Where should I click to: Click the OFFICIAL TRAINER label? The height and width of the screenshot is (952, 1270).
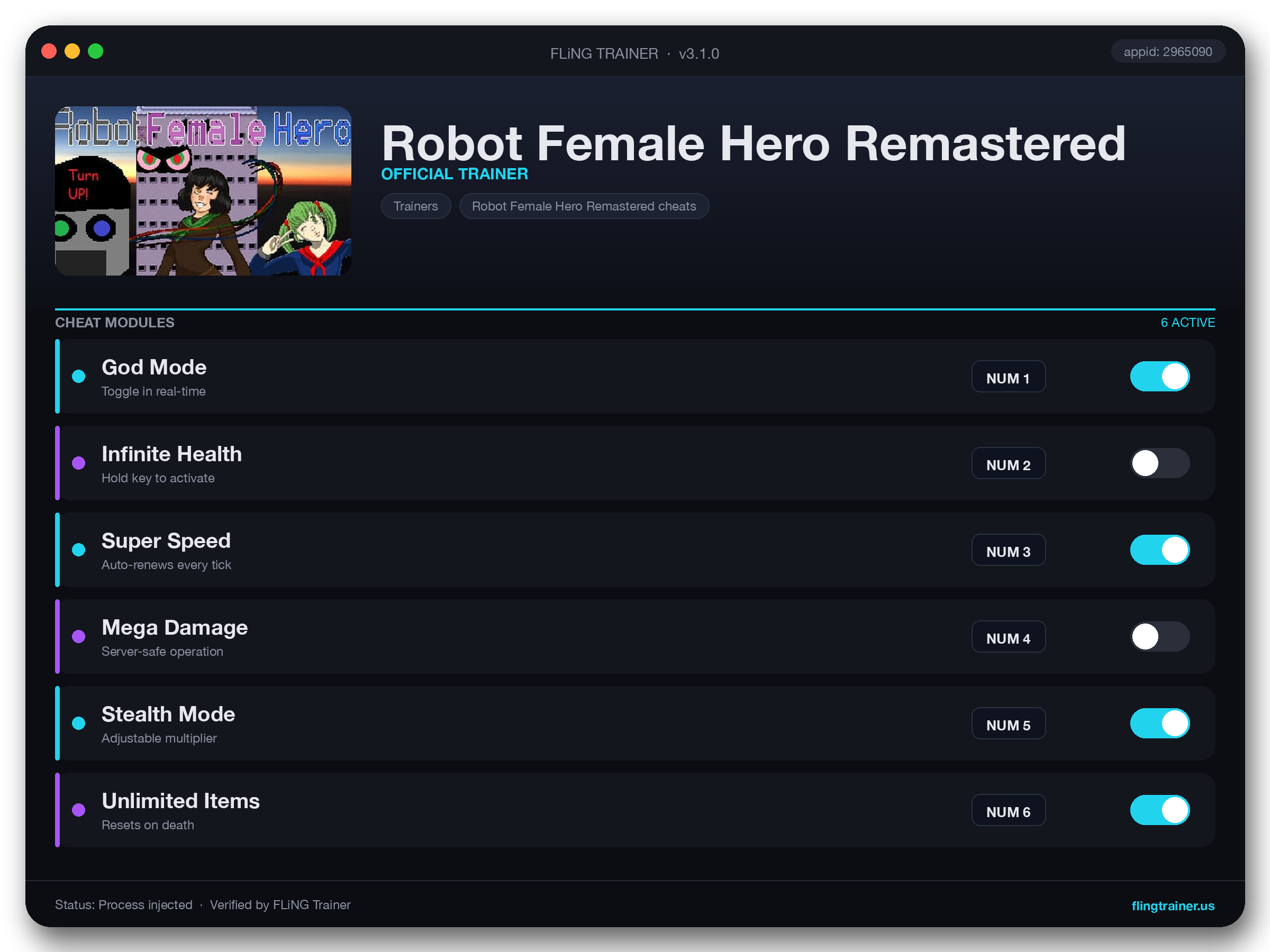pyautogui.click(x=455, y=174)
